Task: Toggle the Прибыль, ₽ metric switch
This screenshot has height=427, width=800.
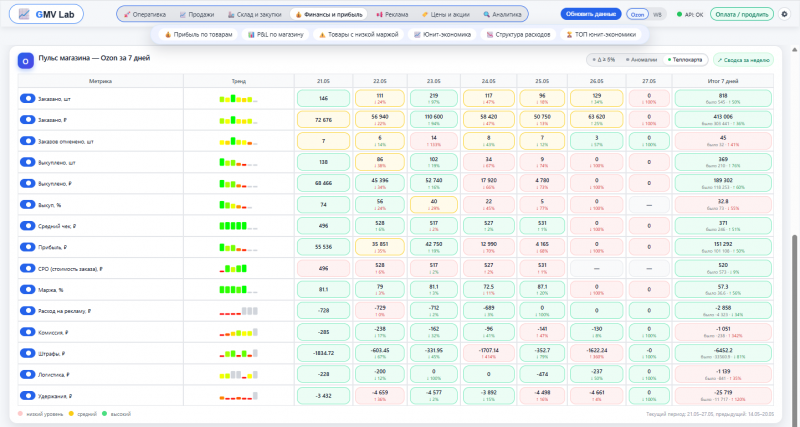Action: (27, 247)
